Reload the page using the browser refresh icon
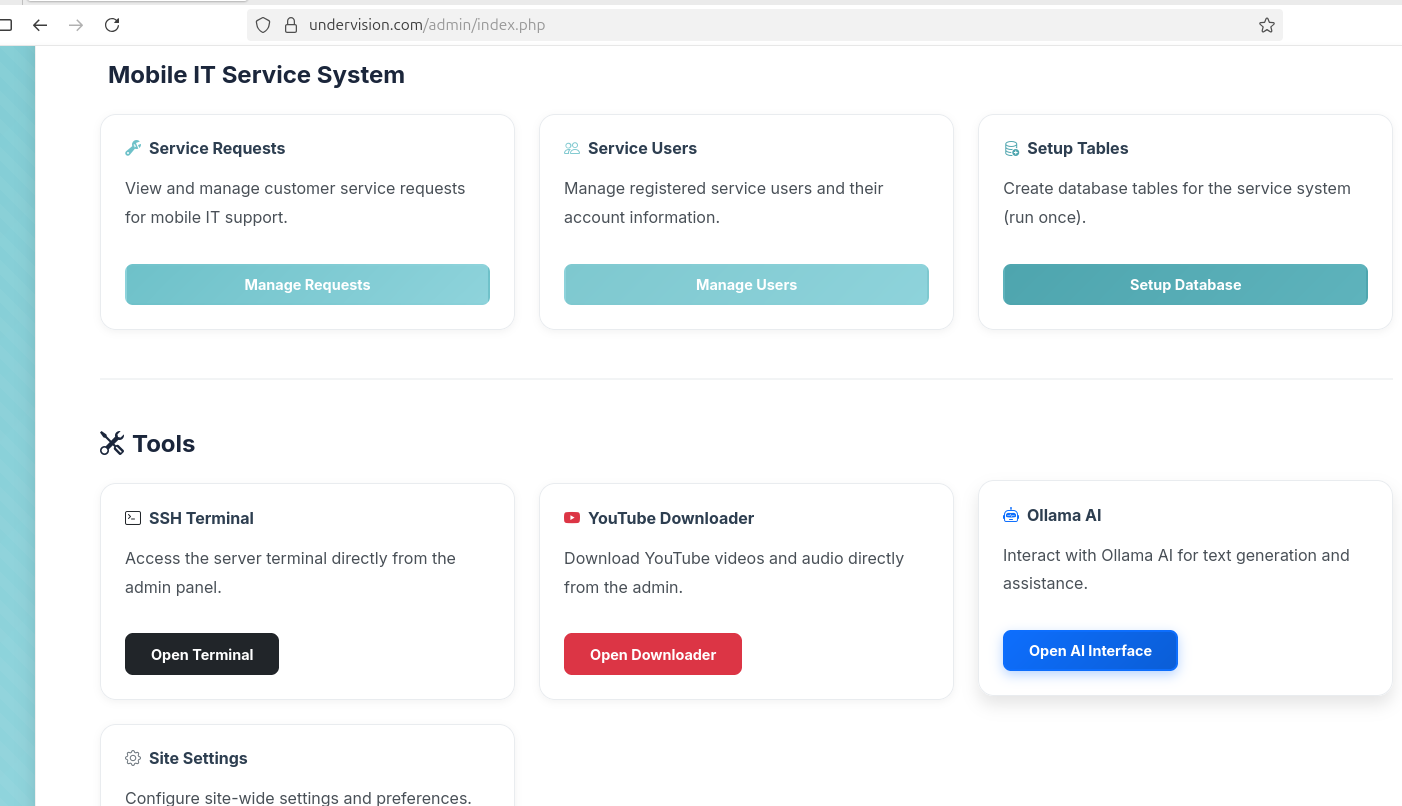Viewport: 1402px width, 806px height. click(112, 25)
